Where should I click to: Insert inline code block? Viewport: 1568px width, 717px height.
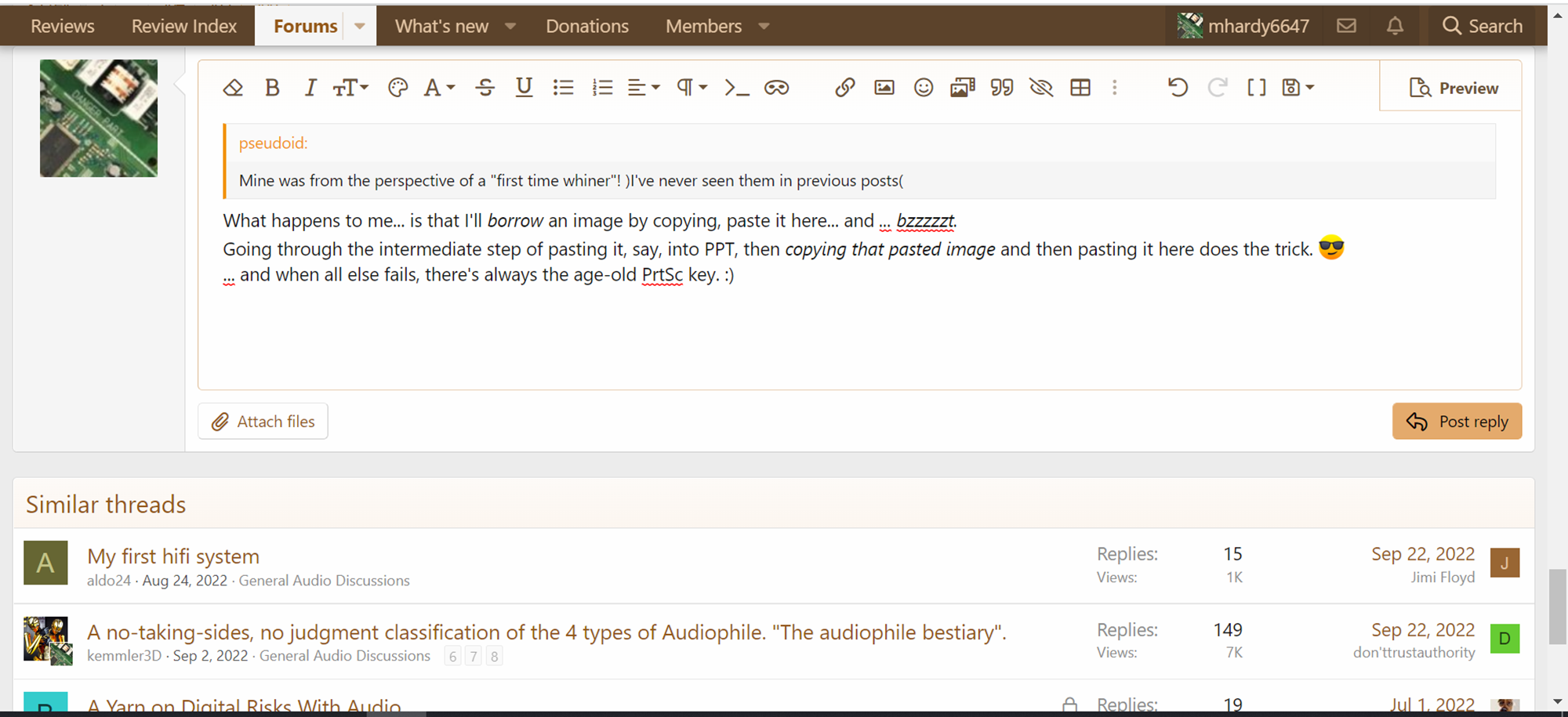tap(737, 88)
